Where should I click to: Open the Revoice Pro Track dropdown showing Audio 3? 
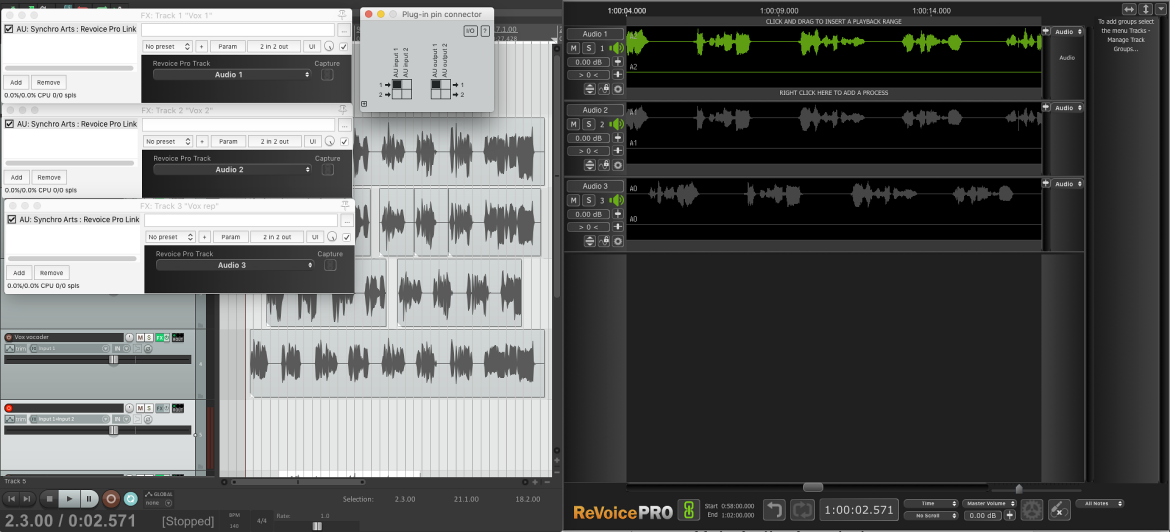click(x=235, y=265)
